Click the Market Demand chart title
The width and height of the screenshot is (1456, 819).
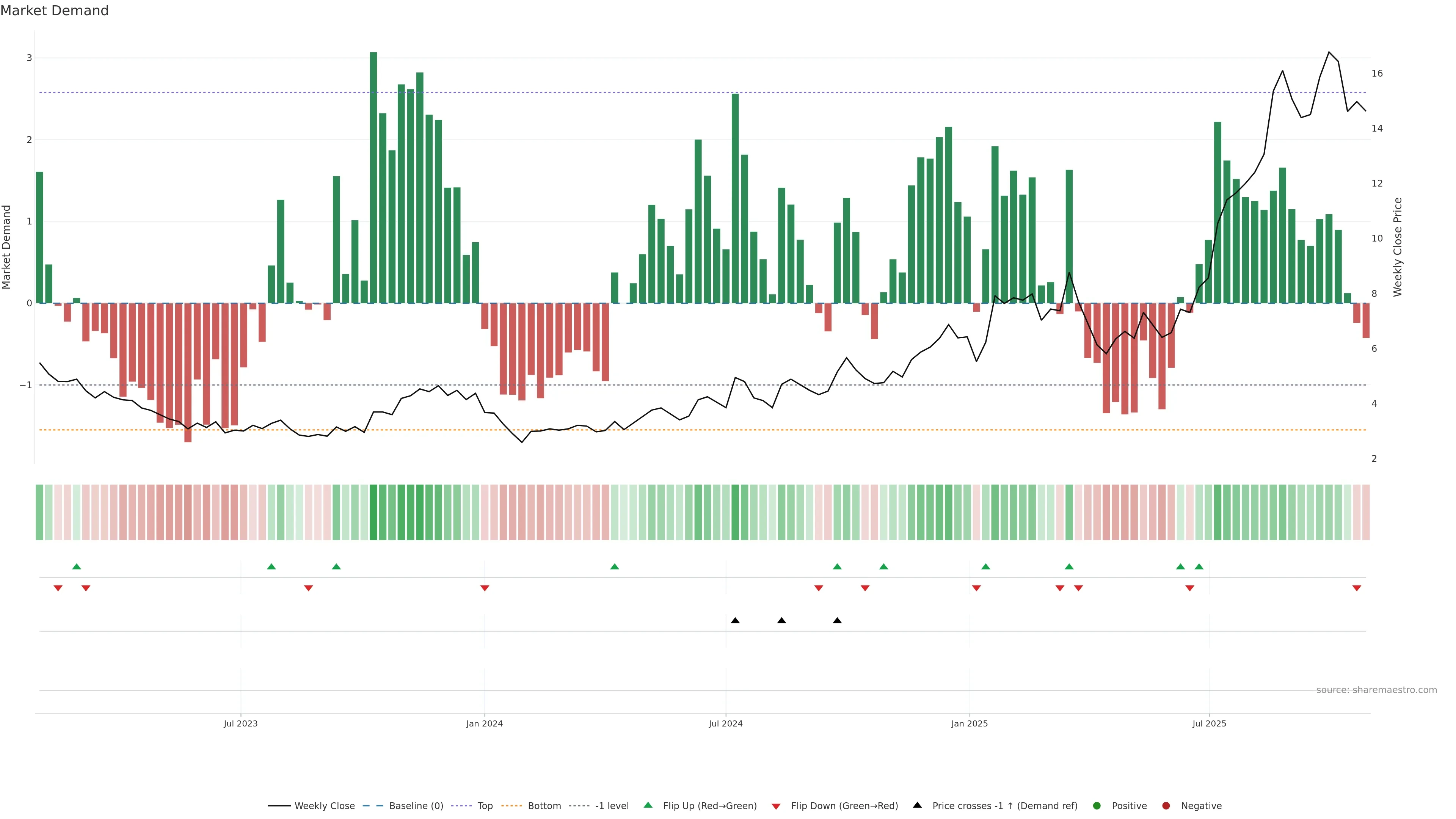pos(54,11)
